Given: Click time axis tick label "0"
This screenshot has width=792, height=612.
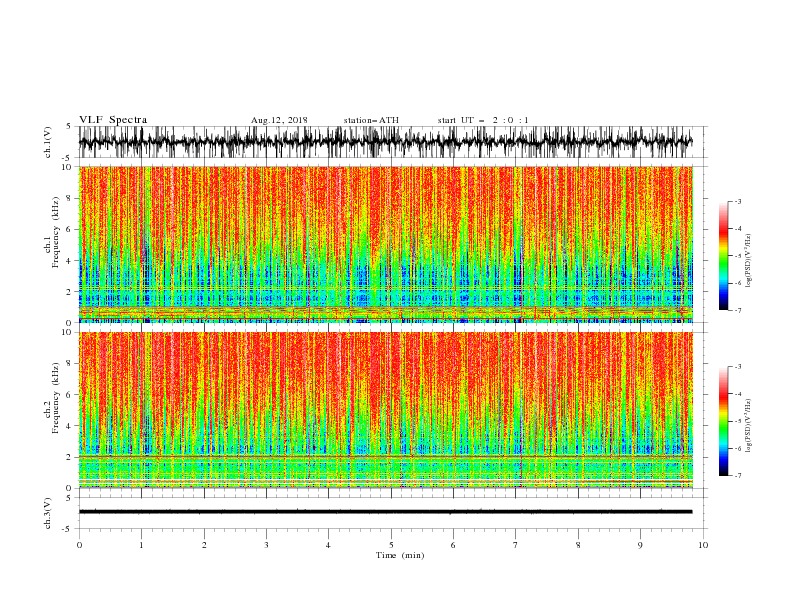Looking at the screenshot, I should pyautogui.click(x=79, y=545).
